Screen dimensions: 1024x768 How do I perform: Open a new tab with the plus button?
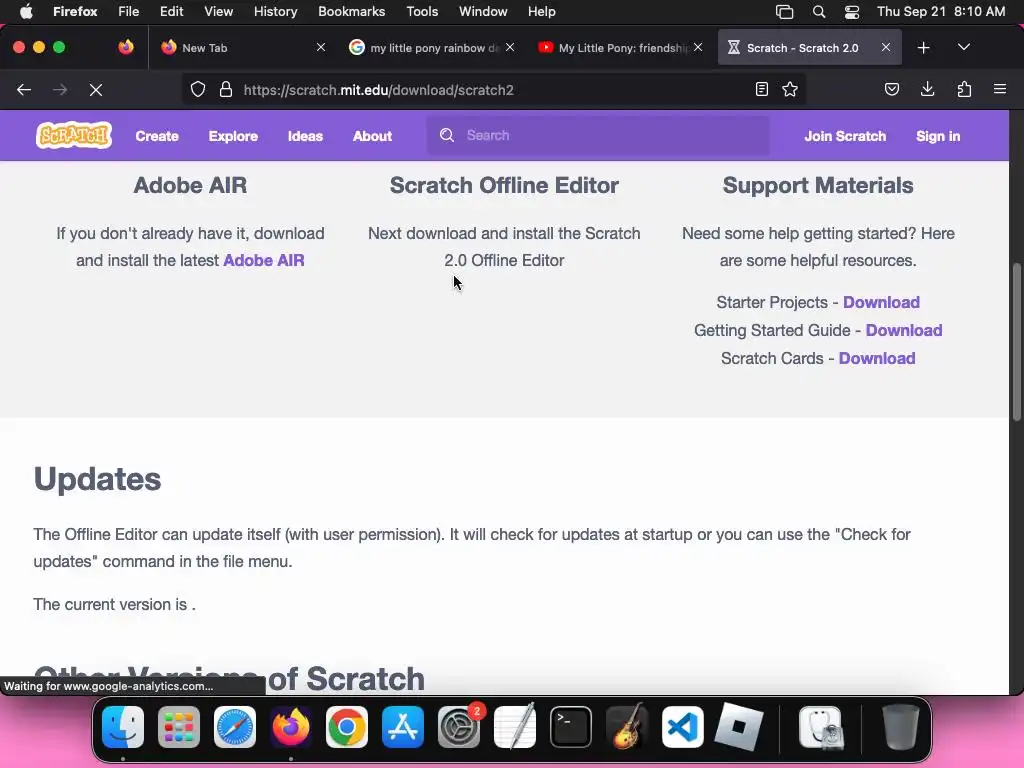click(x=923, y=48)
